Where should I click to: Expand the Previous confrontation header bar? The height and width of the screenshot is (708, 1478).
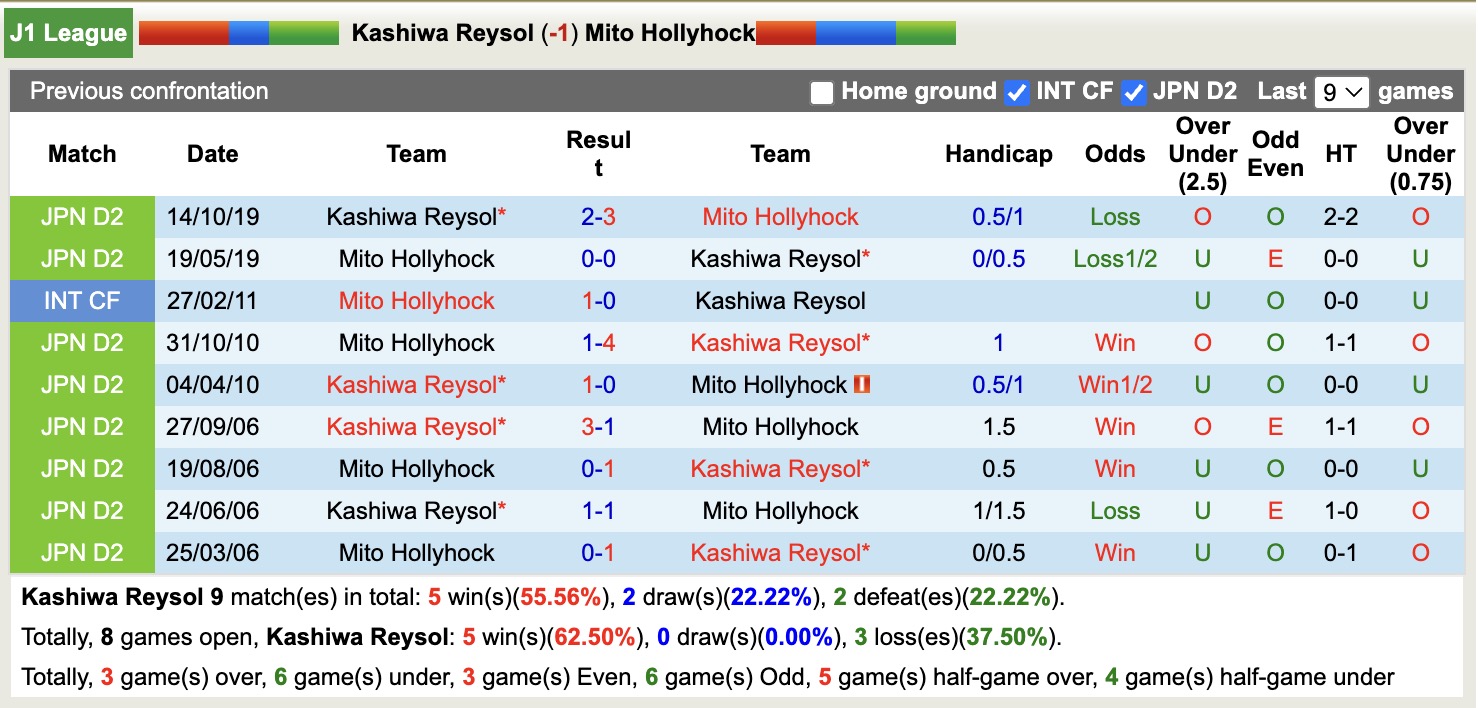[x=148, y=91]
